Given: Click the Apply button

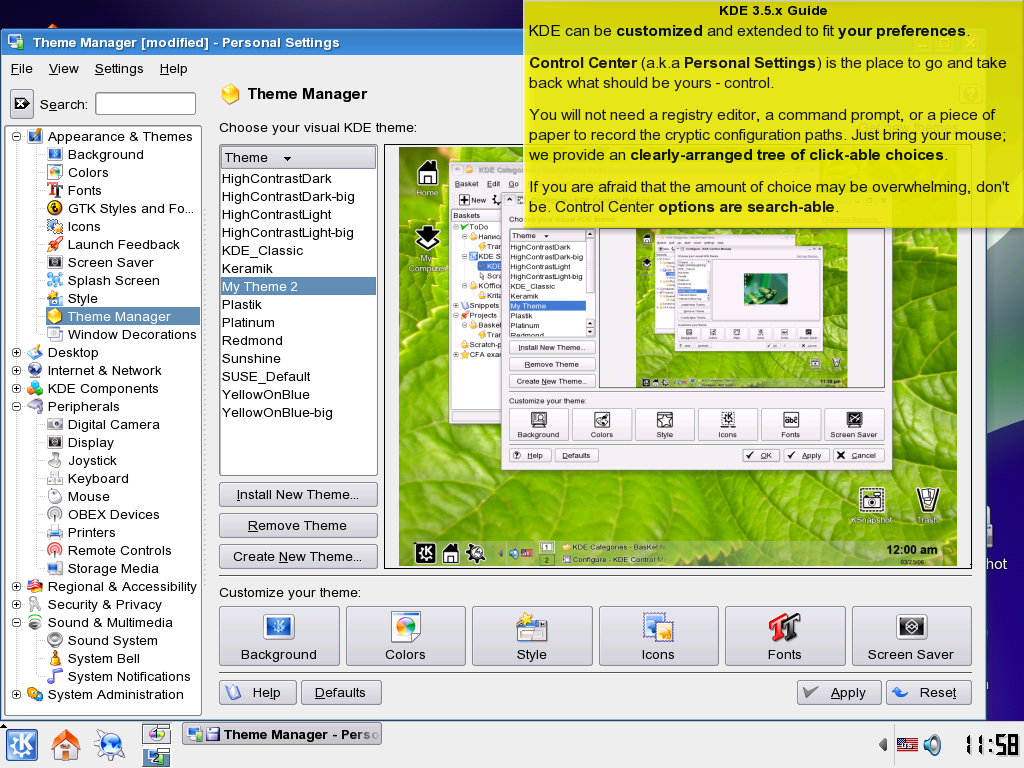Looking at the screenshot, I should click(839, 692).
